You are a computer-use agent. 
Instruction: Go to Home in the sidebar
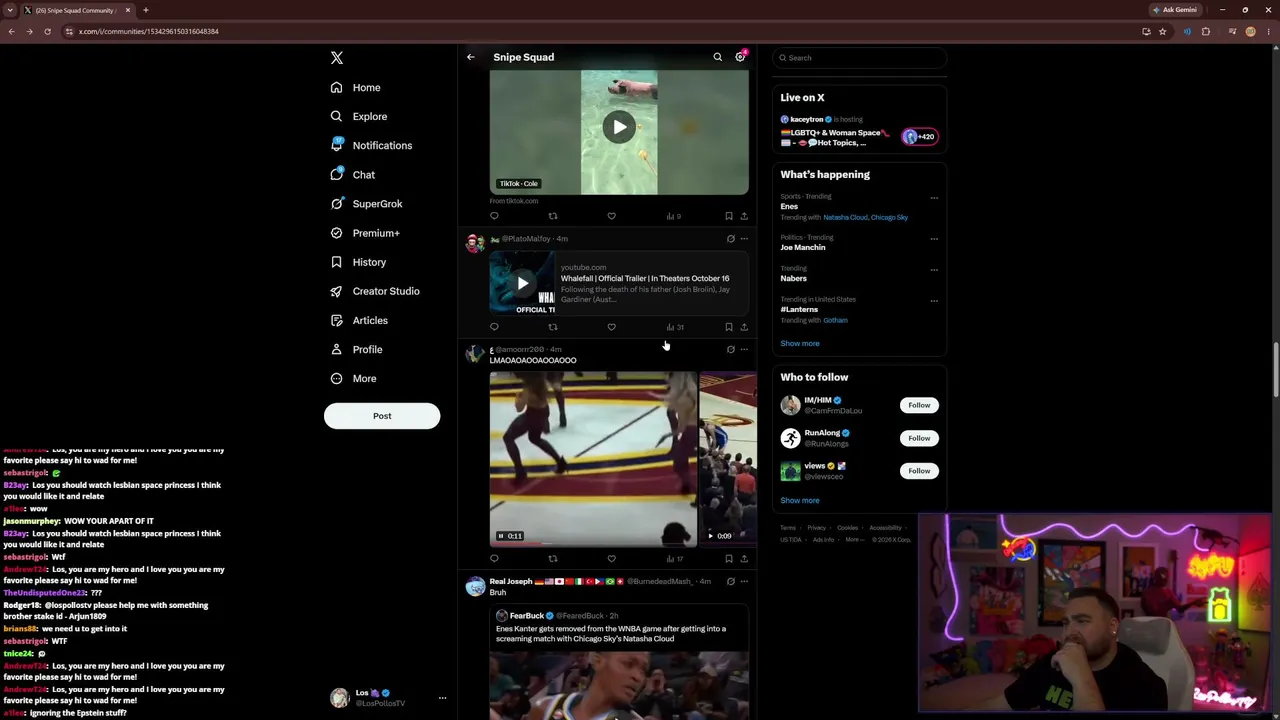tap(356, 88)
